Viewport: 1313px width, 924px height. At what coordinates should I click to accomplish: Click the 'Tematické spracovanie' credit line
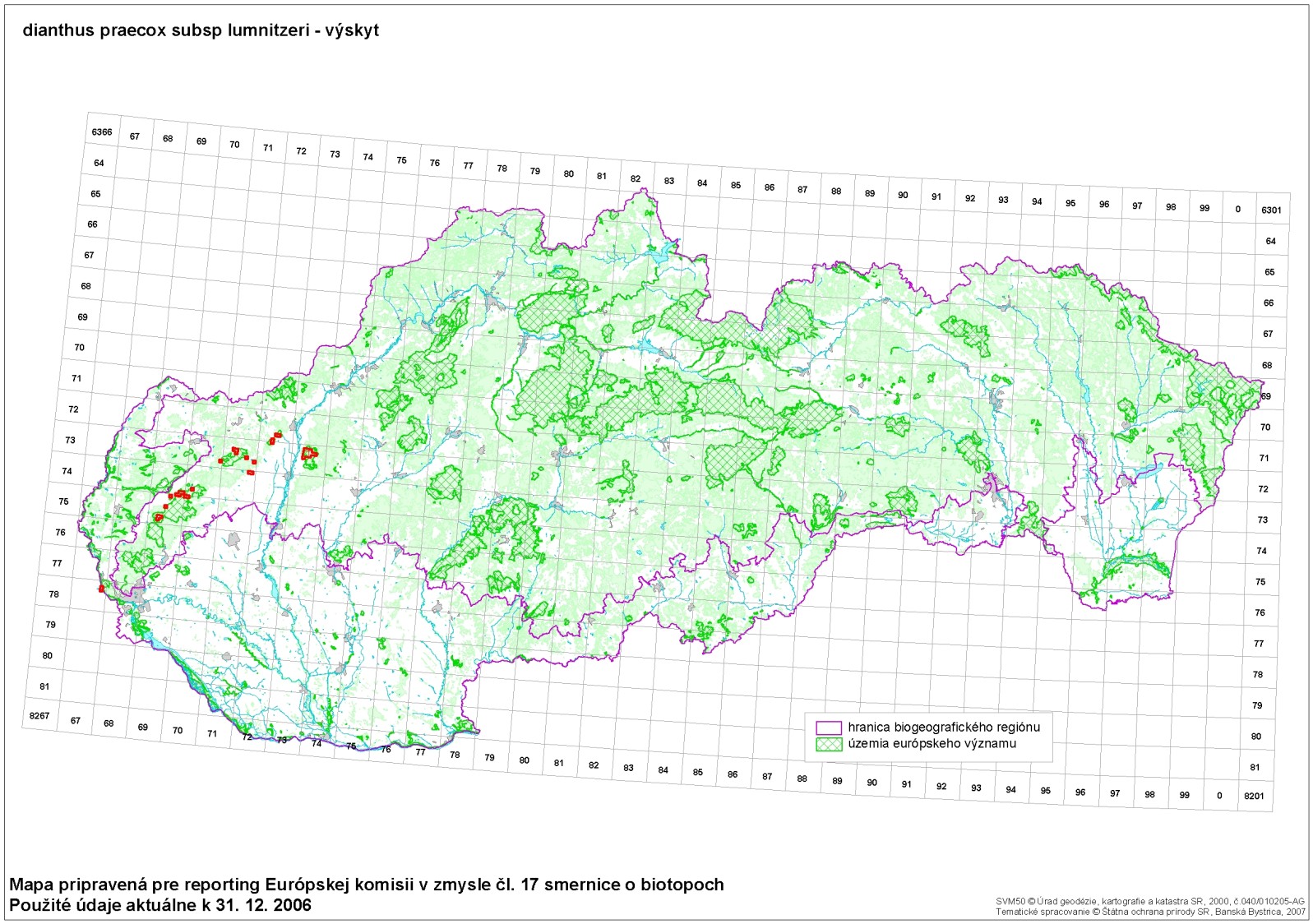pyautogui.click(x=1149, y=912)
